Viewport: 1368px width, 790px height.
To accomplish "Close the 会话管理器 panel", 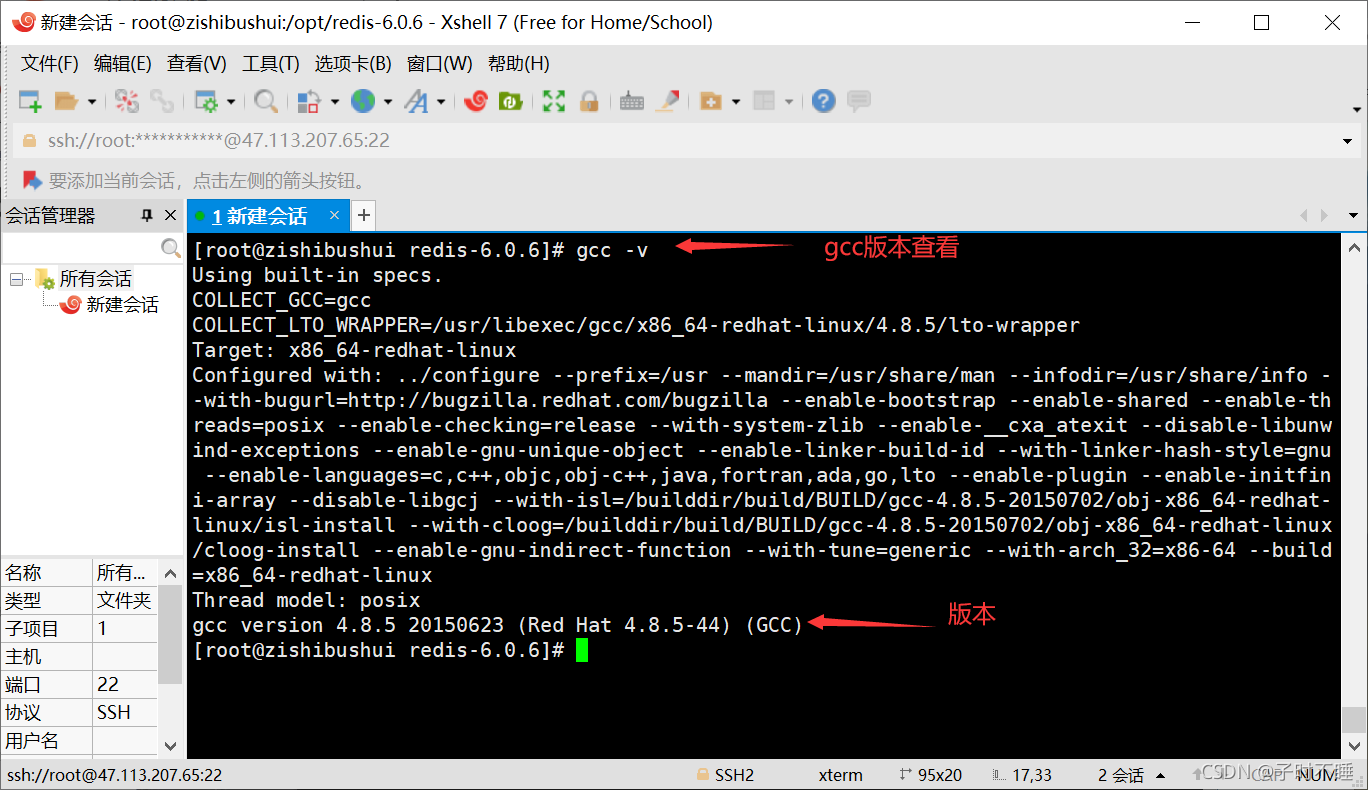I will point(170,215).
